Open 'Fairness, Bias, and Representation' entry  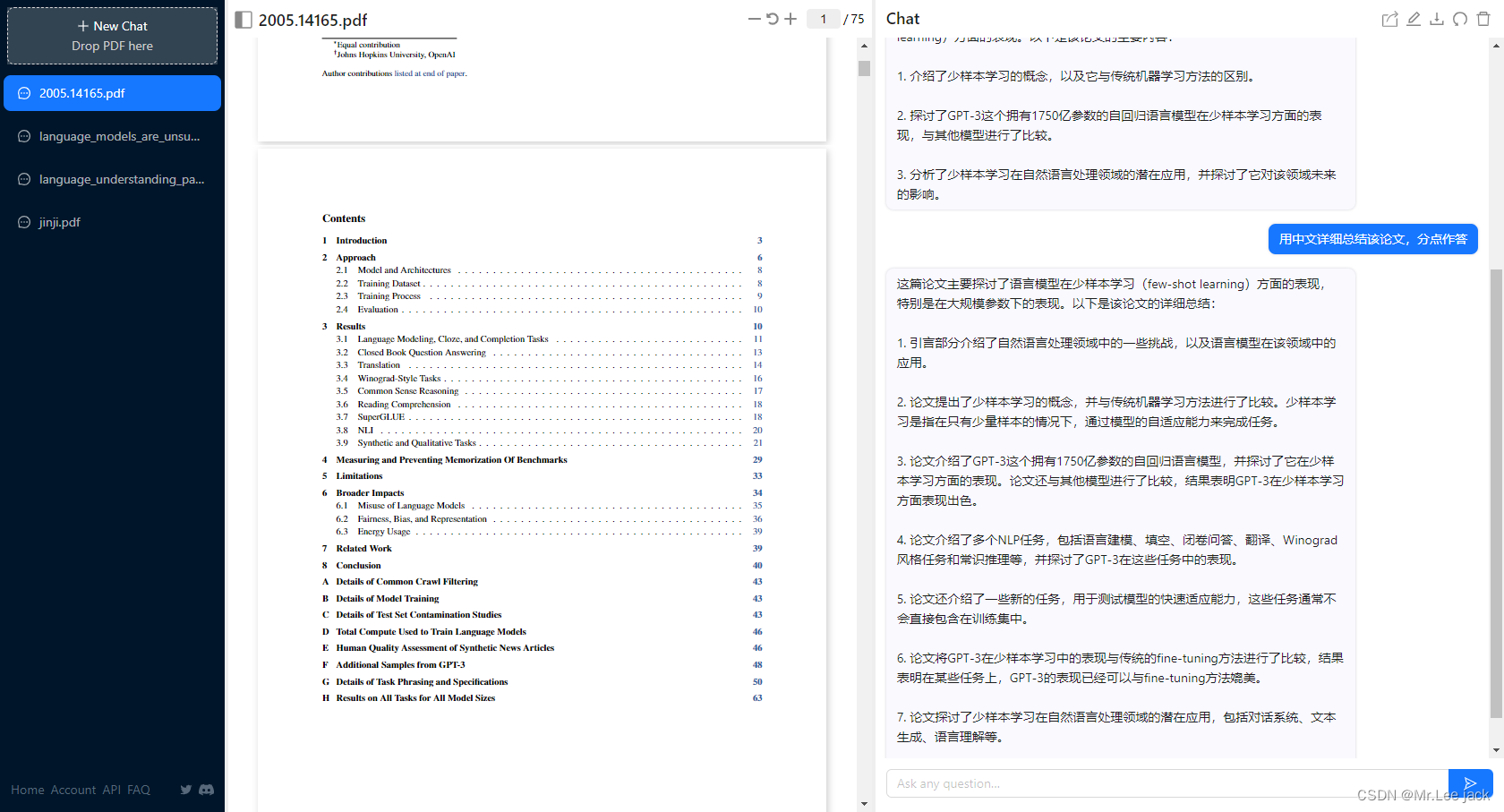point(423,519)
